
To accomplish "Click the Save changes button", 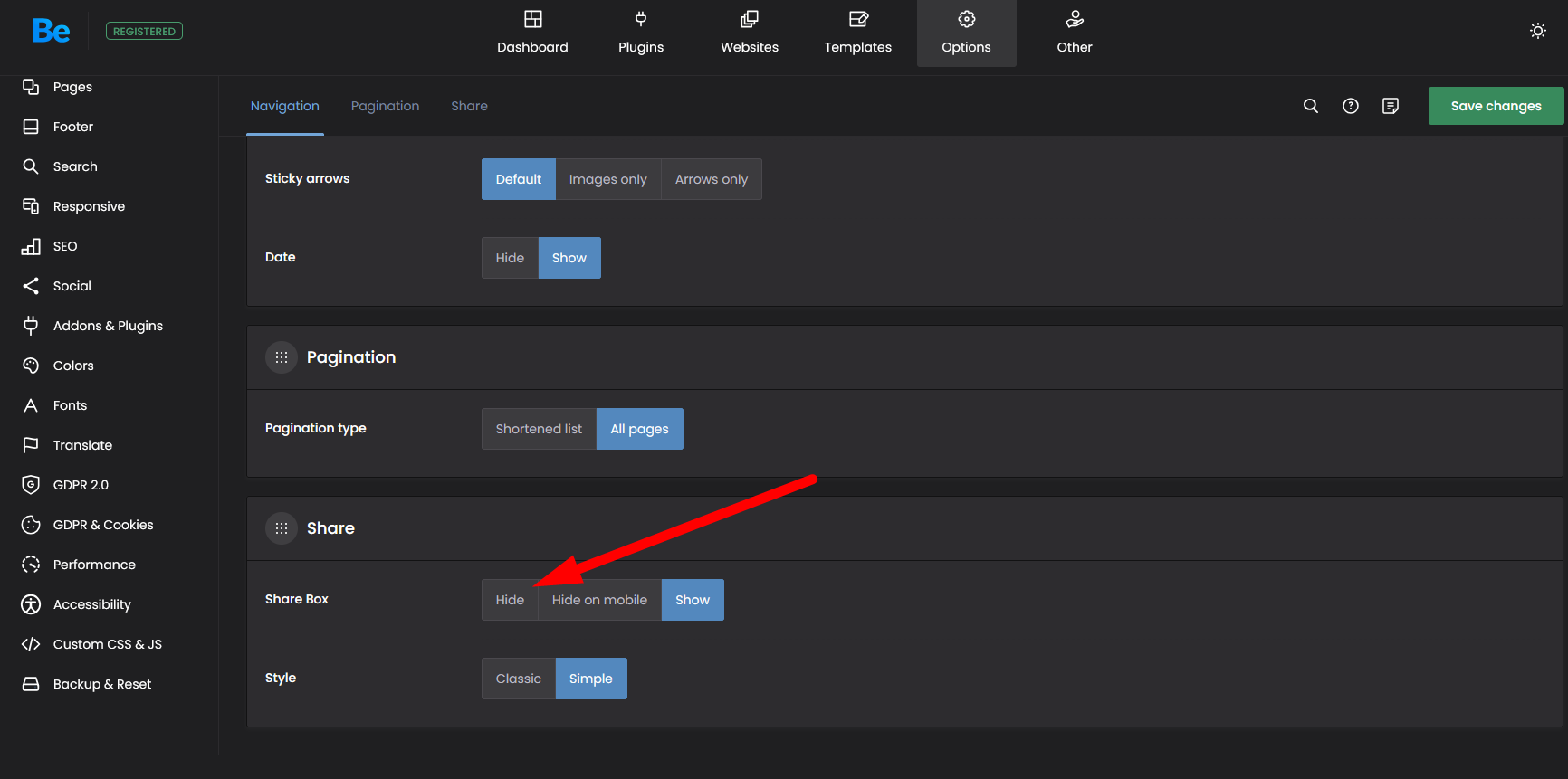I will [1496, 106].
